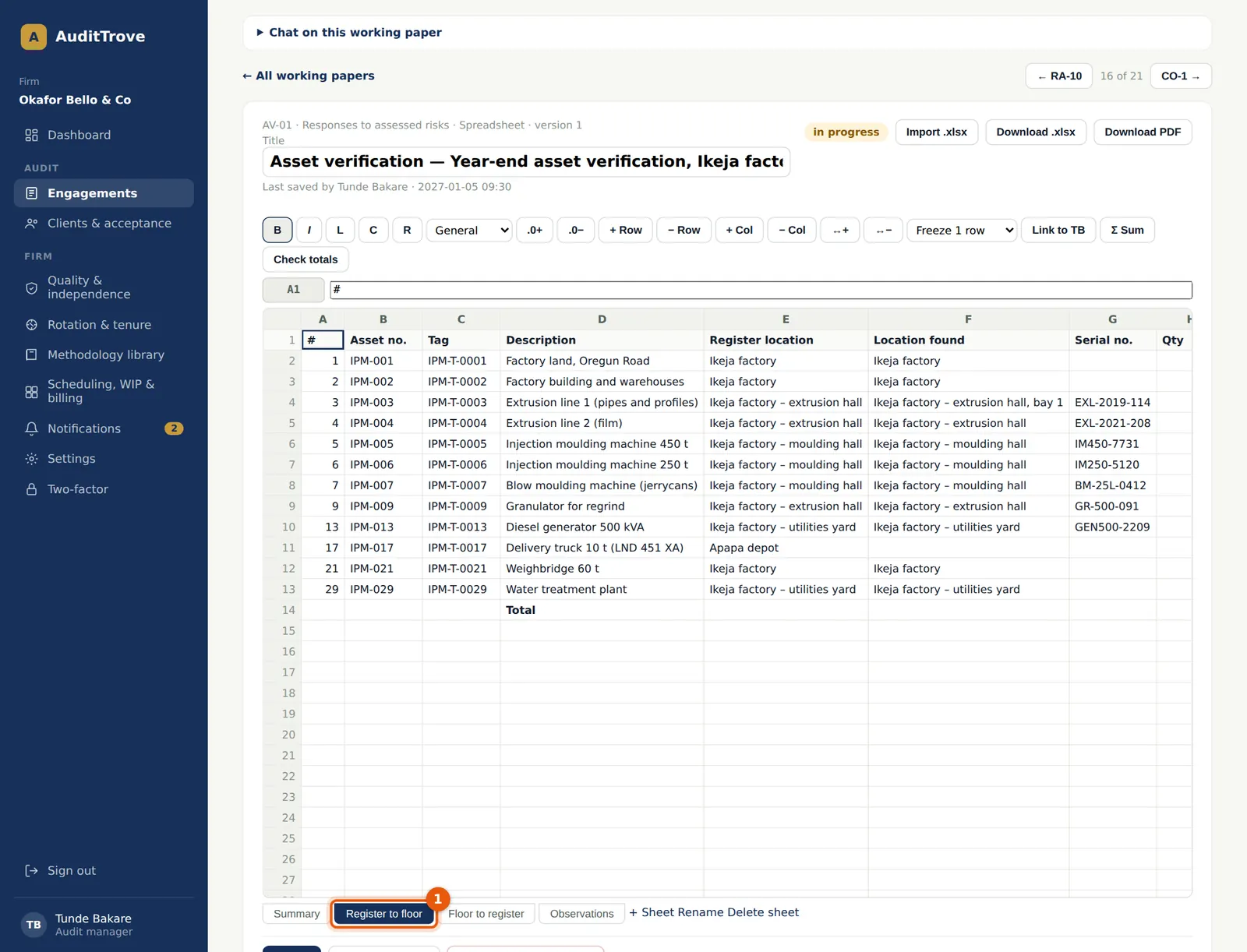Increase decimals with .0+ button
The image size is (1247, 952).
[x=535, y=230]
